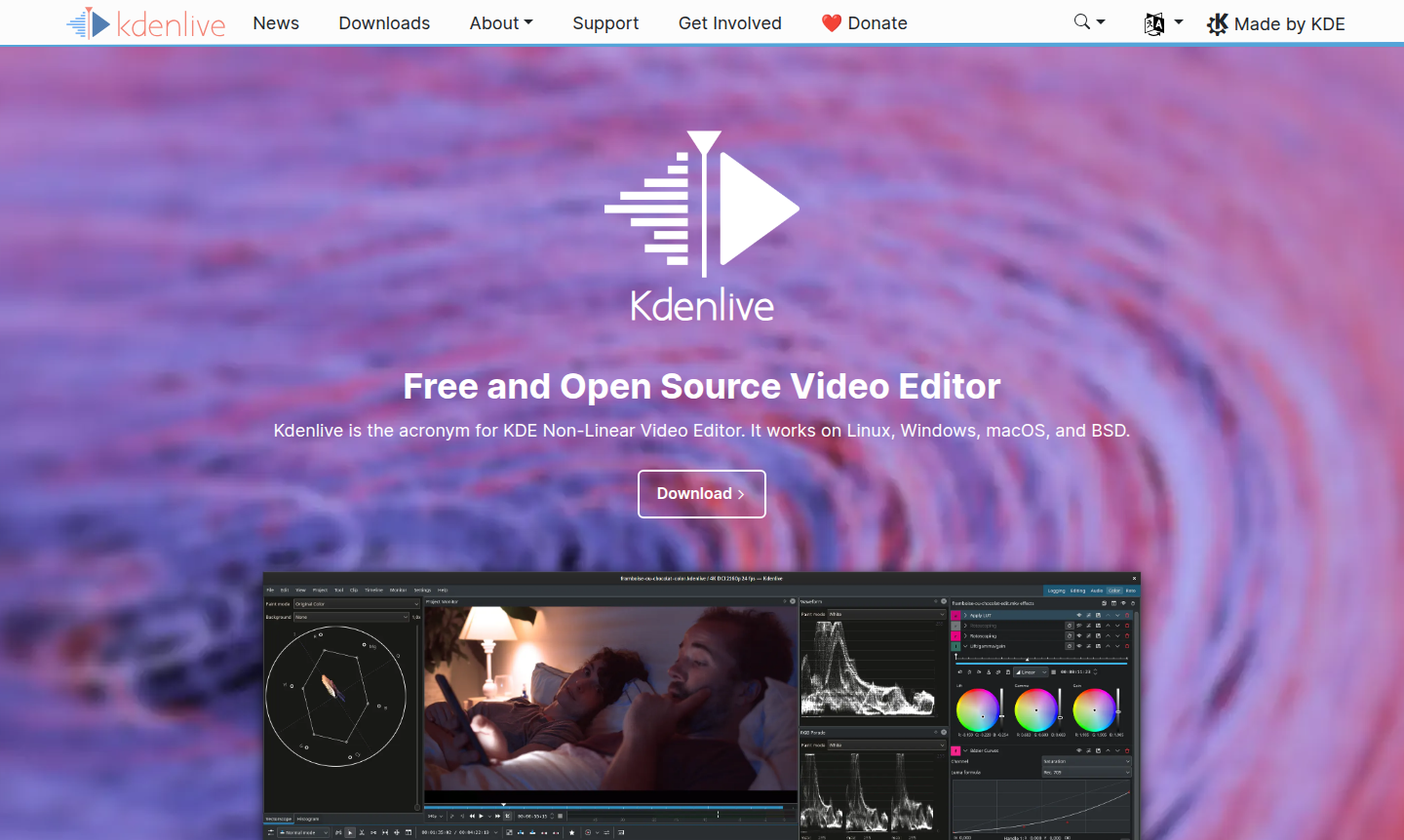Open the Monitor menu in the Kdenlive menu bar
Image resolution: width=1404 pixels, height=840 pixels.
click(x=398, y=590)
